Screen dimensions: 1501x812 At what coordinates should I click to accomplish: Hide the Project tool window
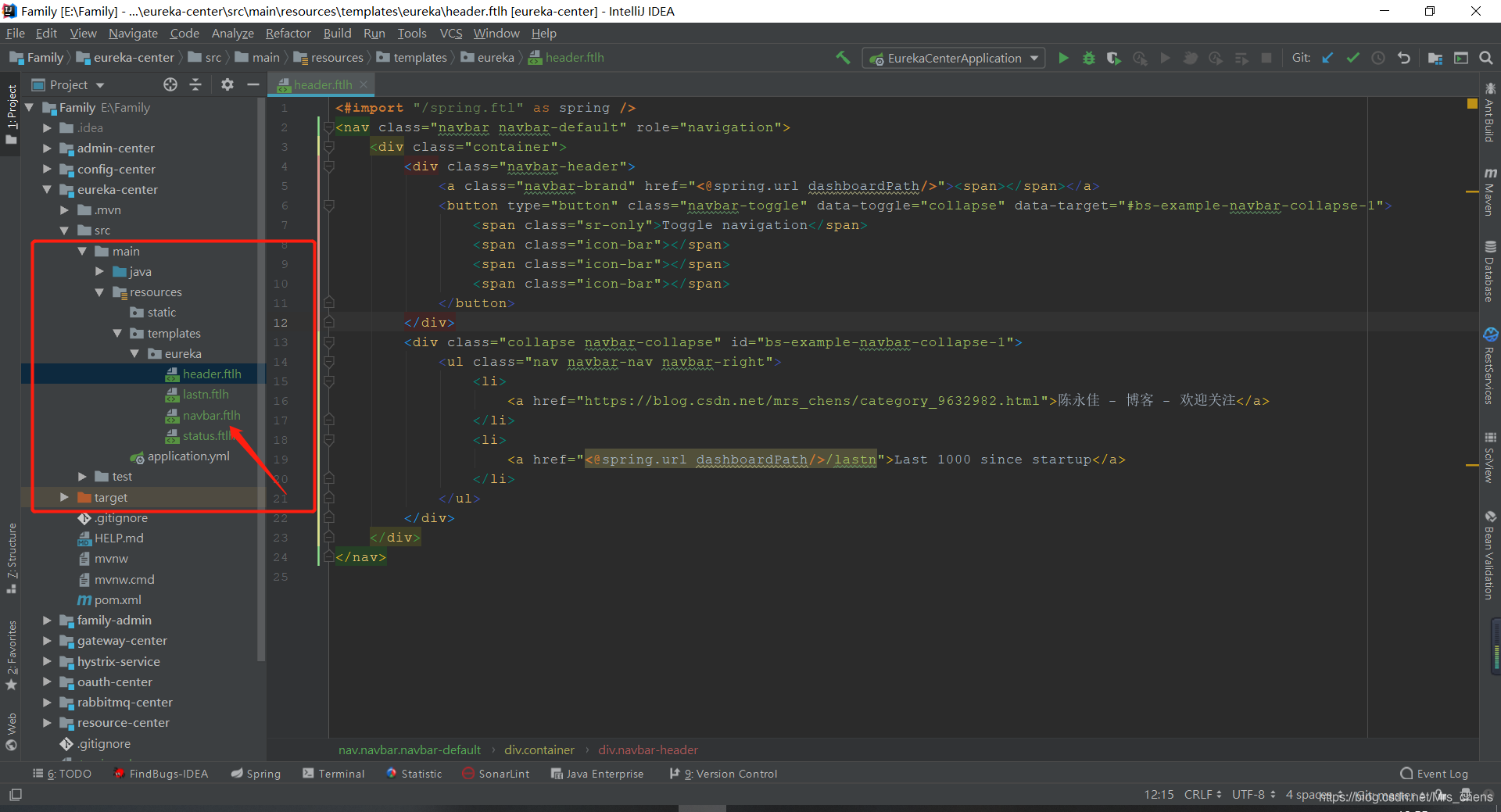pyautogui.click(x=253, y=84)
